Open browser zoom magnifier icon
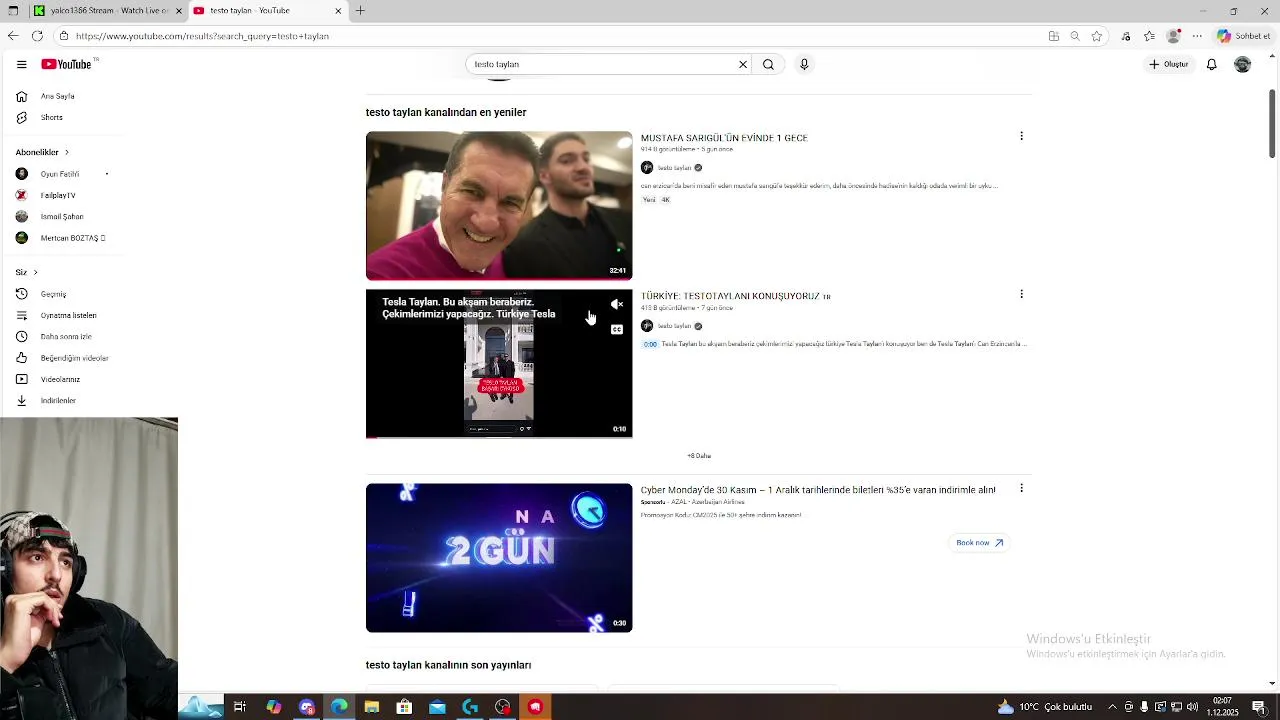 pyautogui.click(x=1075, y=36)
